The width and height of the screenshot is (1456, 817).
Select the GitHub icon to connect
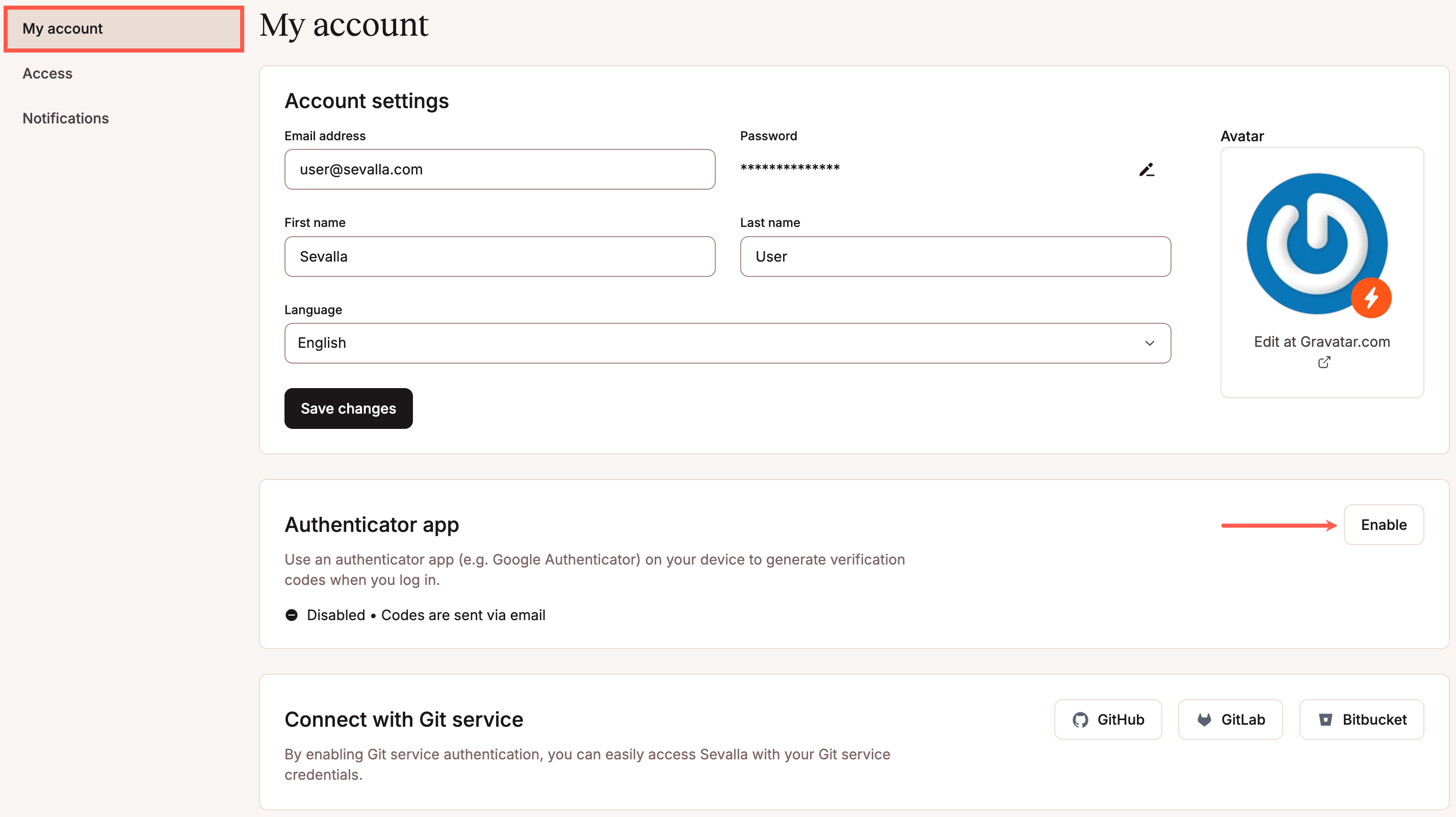coord(1081,719)
